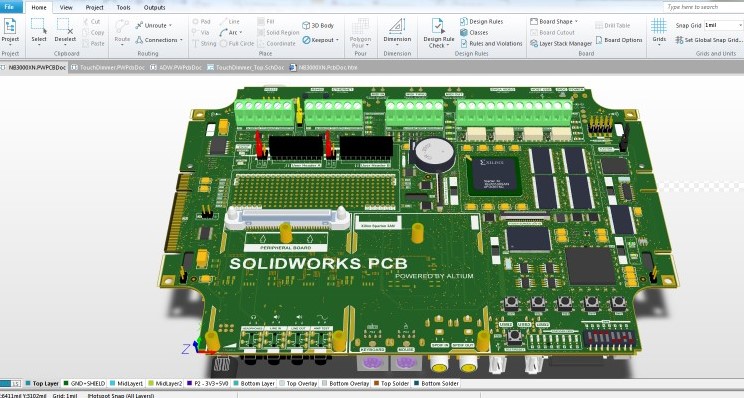Expand the Unroute dropdown

coord(170,26)
